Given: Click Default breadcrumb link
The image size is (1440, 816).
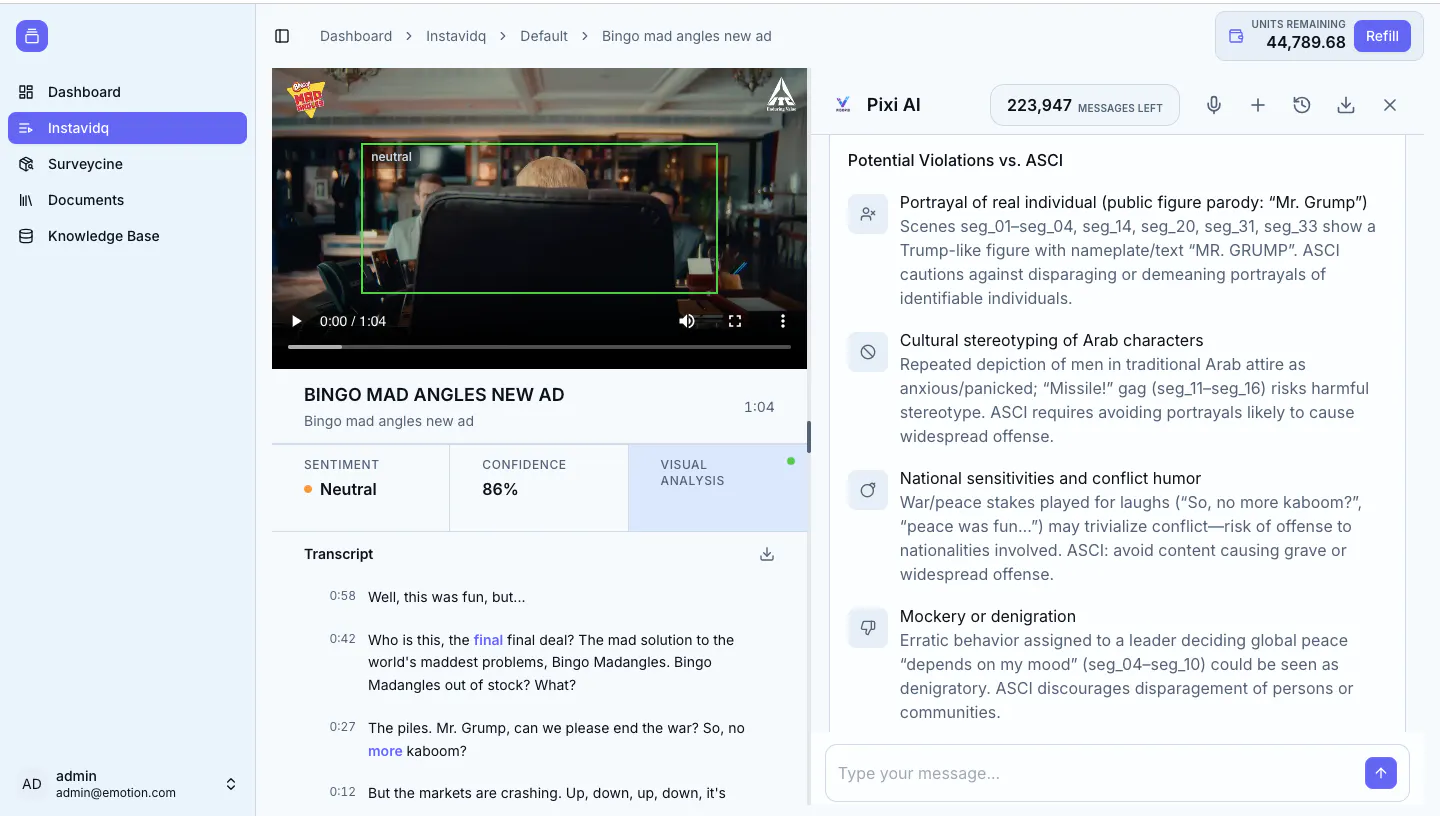Looking at the screenshot, I should point(544,36).
